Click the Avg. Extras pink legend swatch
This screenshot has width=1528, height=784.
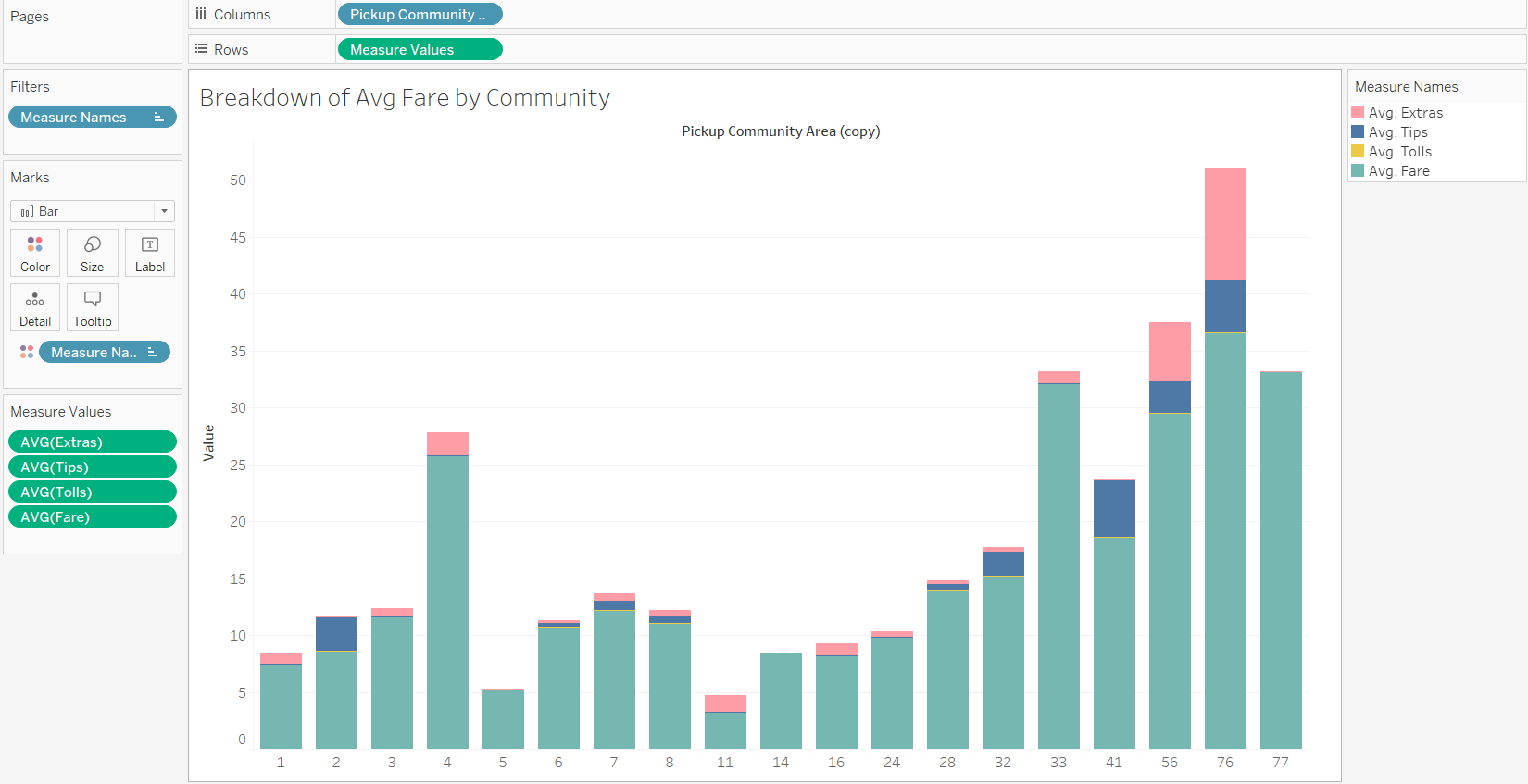coord(1358,112)
